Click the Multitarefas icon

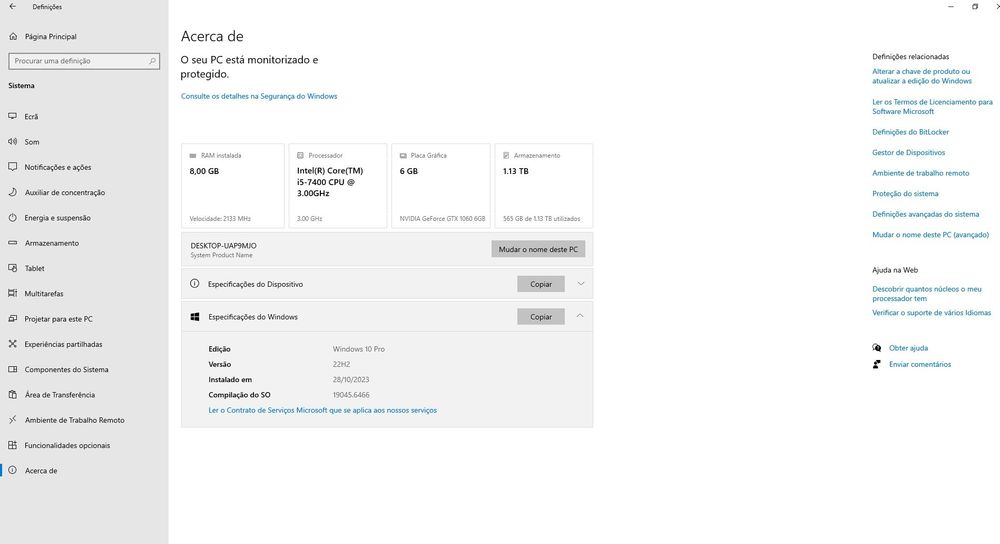[x=13, y=293]
